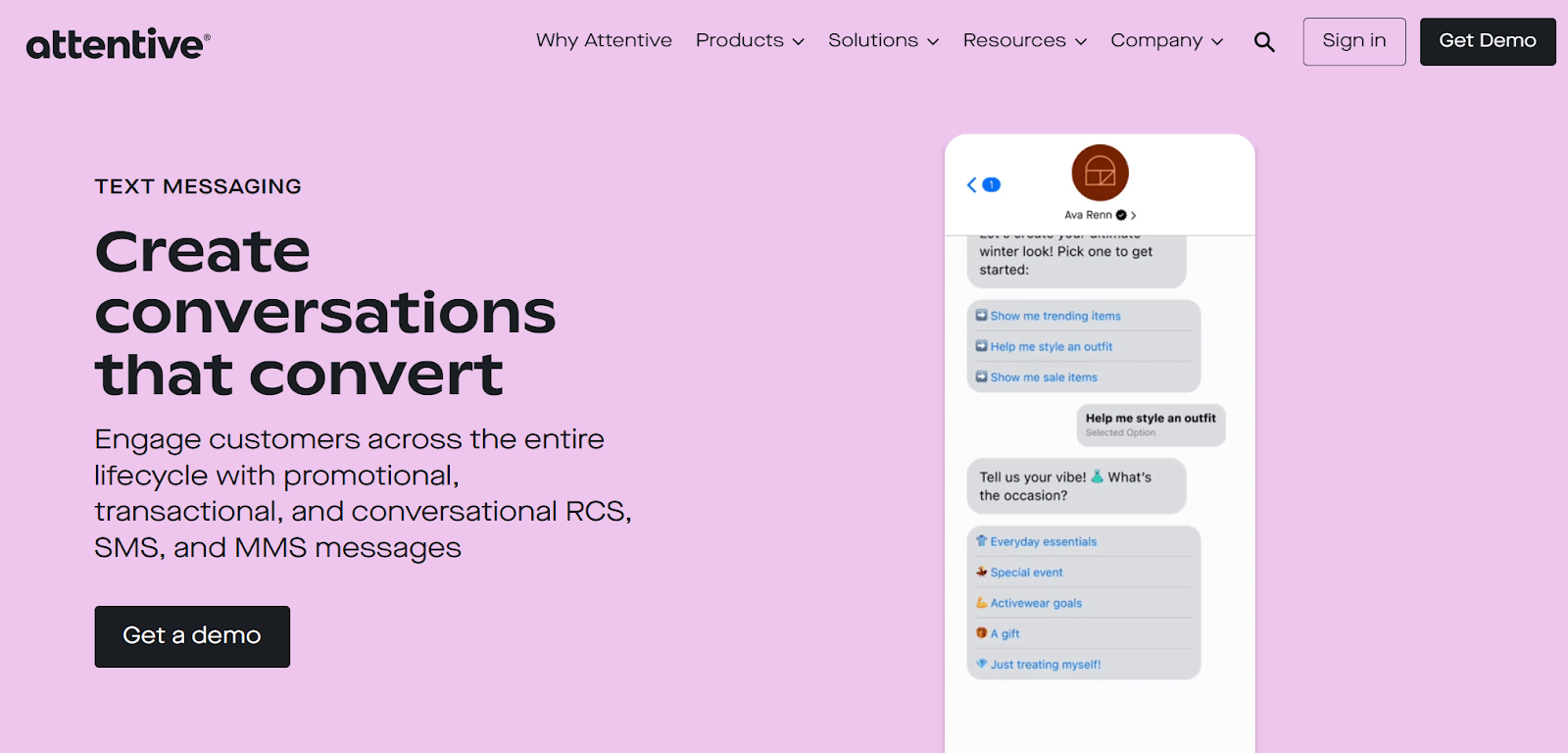
Task: Click the attentive logo
Action: click(116, 41)
